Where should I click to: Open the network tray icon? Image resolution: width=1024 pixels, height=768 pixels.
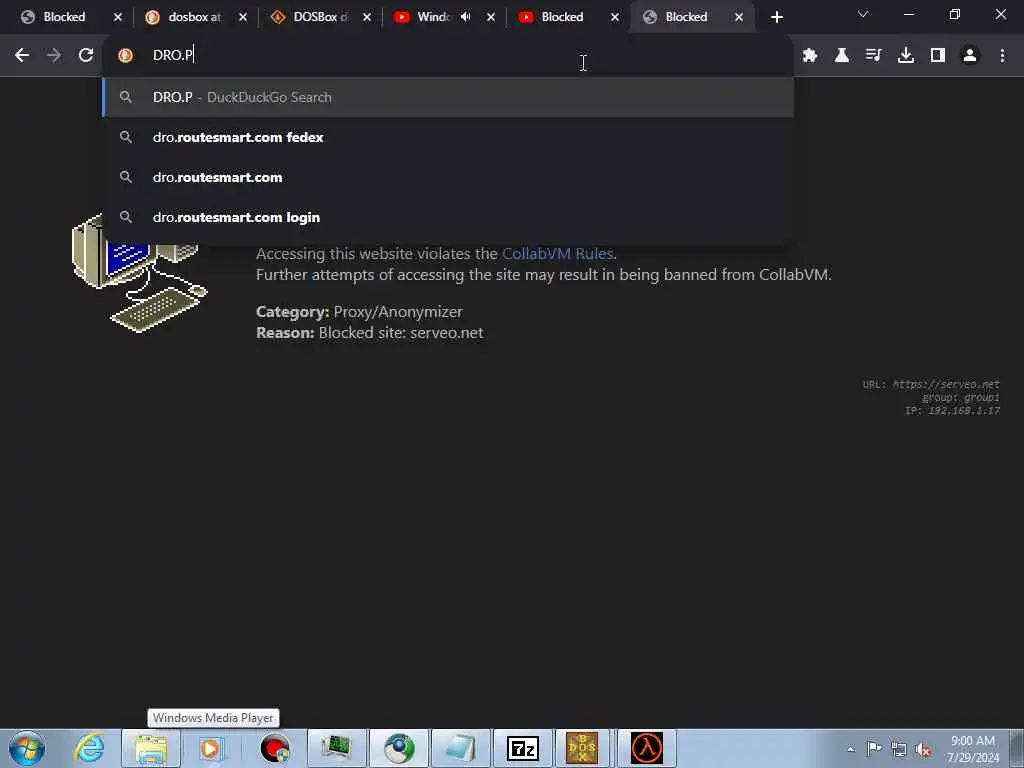point(899,749)
